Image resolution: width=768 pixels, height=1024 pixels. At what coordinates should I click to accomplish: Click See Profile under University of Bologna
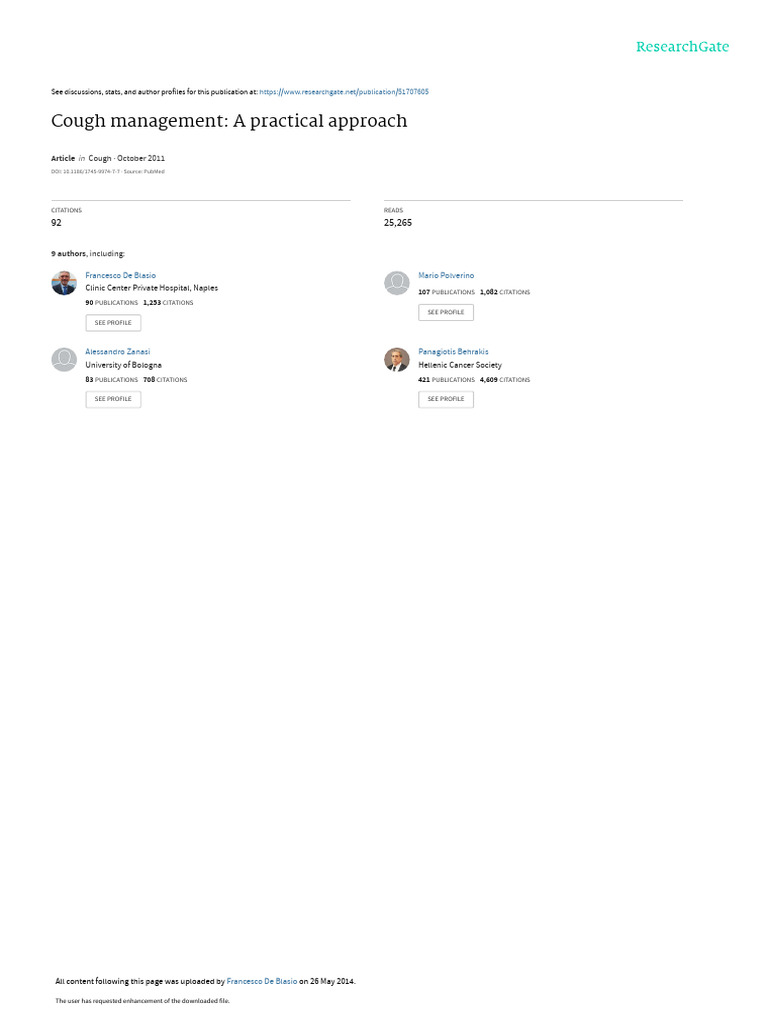coord(113,399)
